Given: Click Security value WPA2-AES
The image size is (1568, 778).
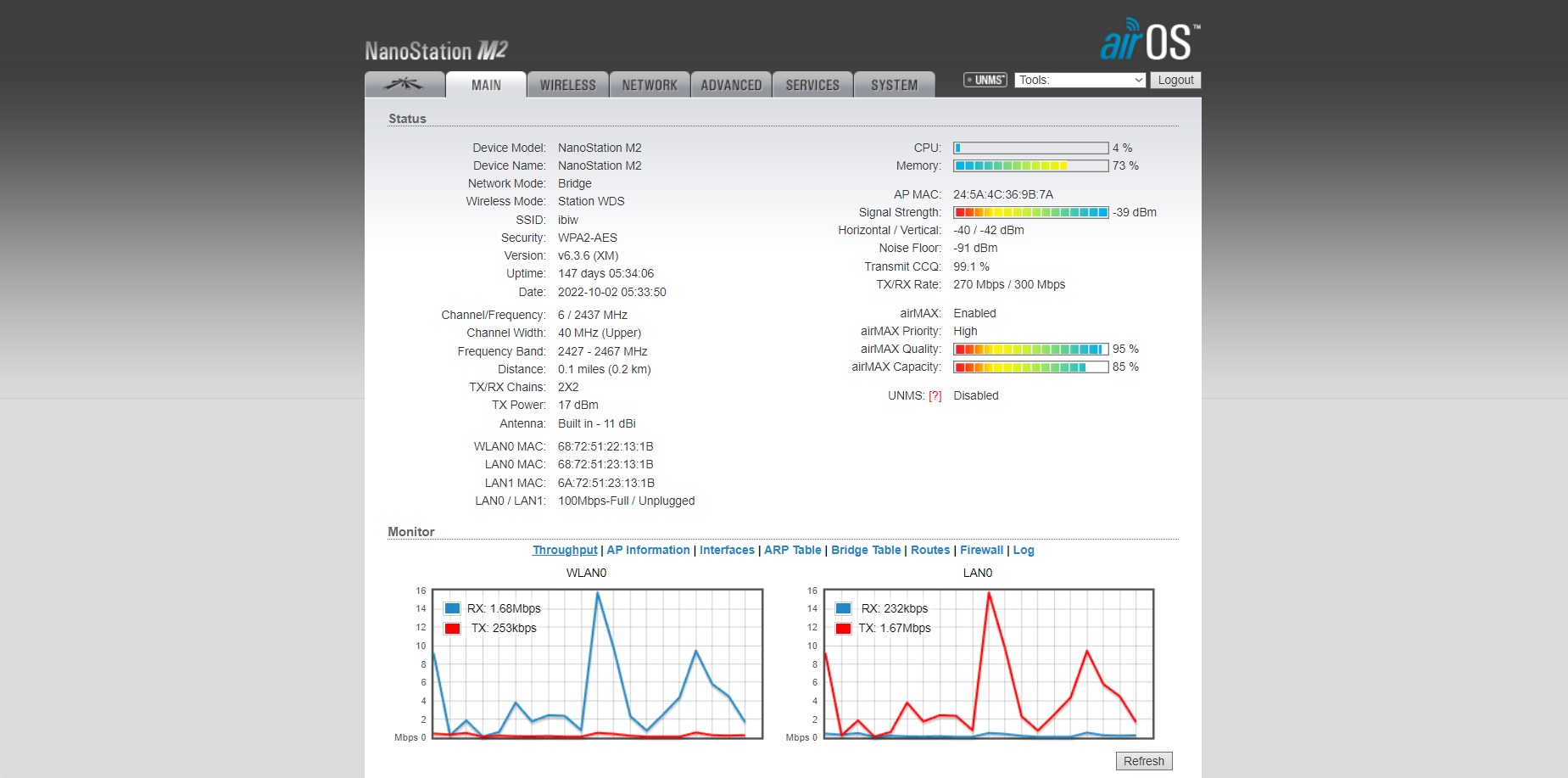Looking at the screenshot, I should coord(588,238).
